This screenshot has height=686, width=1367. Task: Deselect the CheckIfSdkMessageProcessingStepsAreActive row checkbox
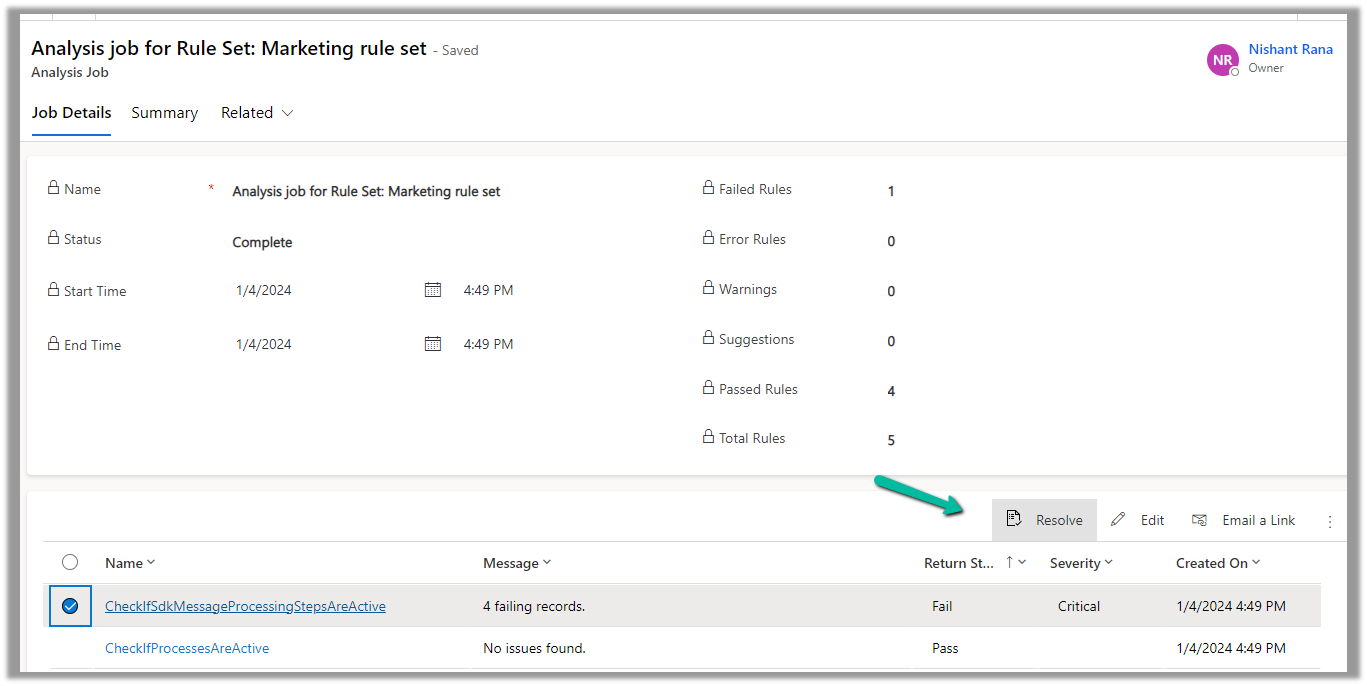click(x=70, y=606)
